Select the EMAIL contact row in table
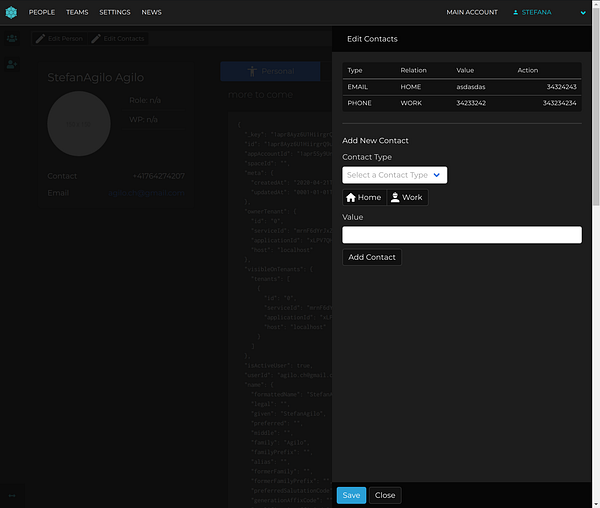Viewport: 600px width, 508px height. [x=461, y=87]
